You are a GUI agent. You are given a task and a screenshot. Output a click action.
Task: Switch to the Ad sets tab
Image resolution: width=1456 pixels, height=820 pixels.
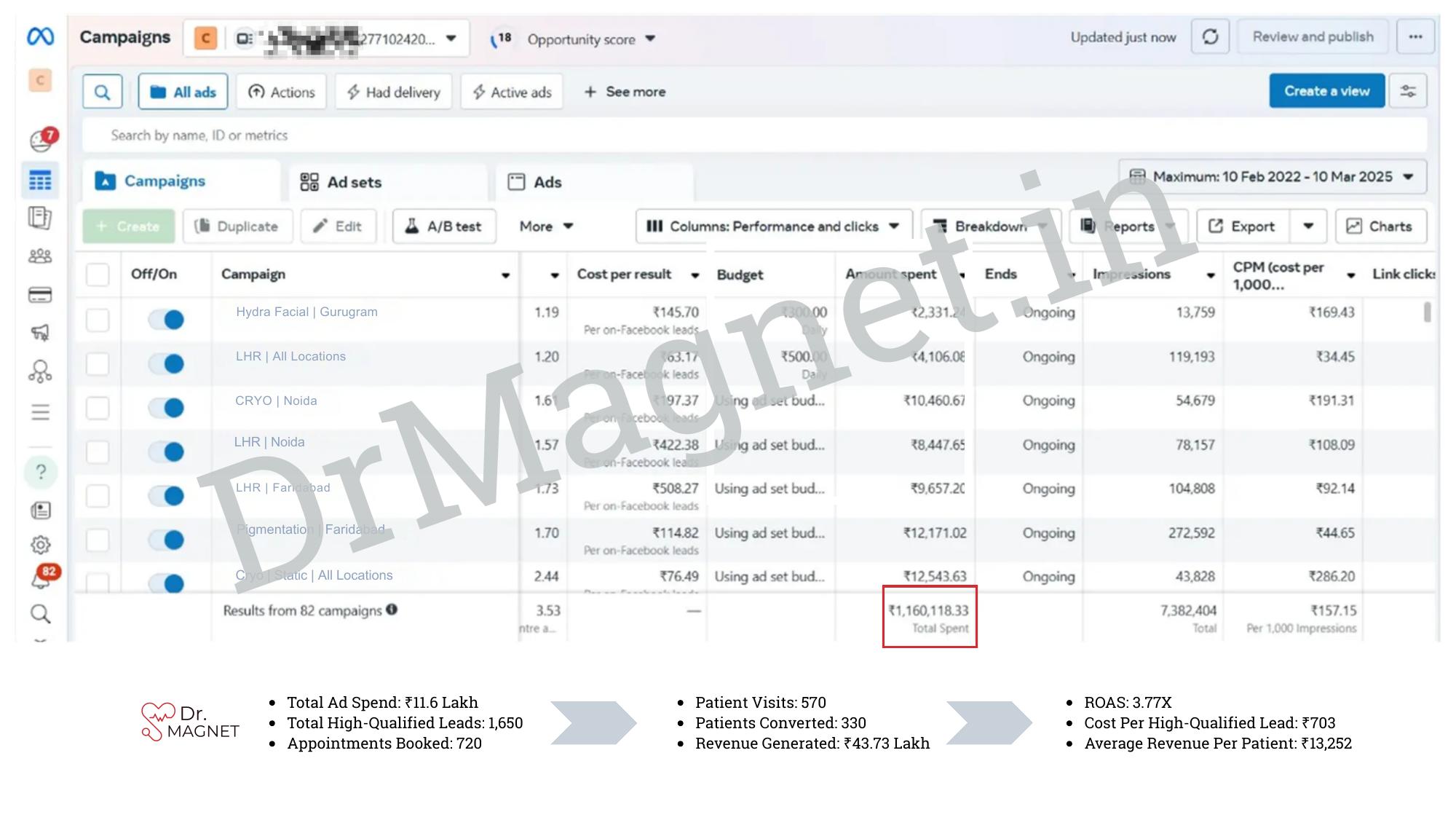(x=388, y=182)
